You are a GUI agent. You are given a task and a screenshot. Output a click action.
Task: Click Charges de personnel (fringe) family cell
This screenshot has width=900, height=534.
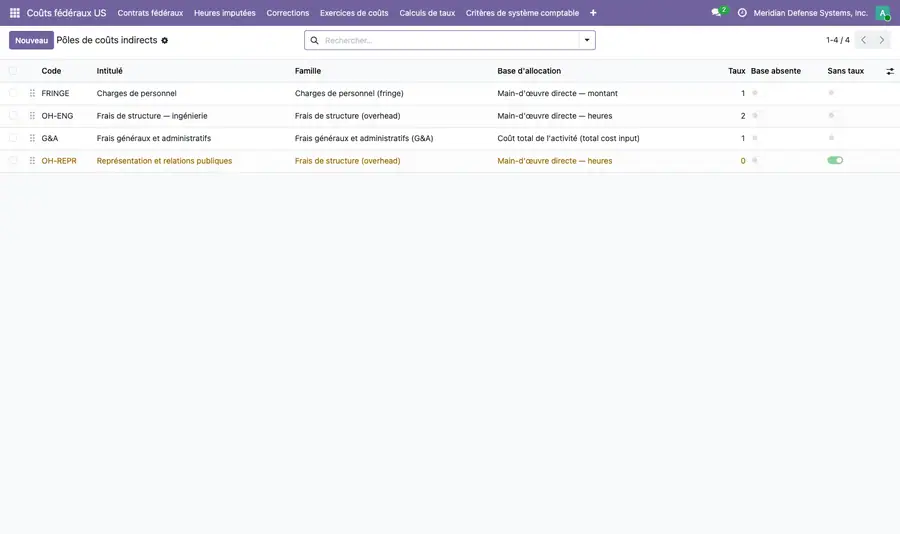pyautogui.click(x=349, y=93)
